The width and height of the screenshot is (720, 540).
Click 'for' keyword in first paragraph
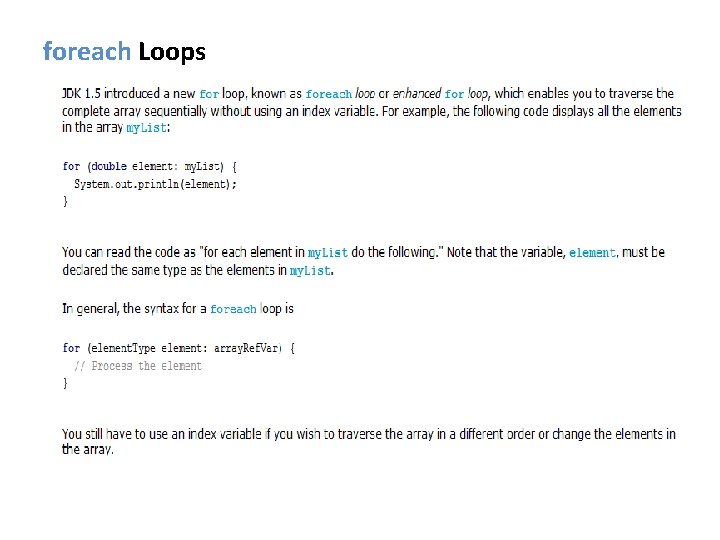pyautogui.click(x=209, y=94)
